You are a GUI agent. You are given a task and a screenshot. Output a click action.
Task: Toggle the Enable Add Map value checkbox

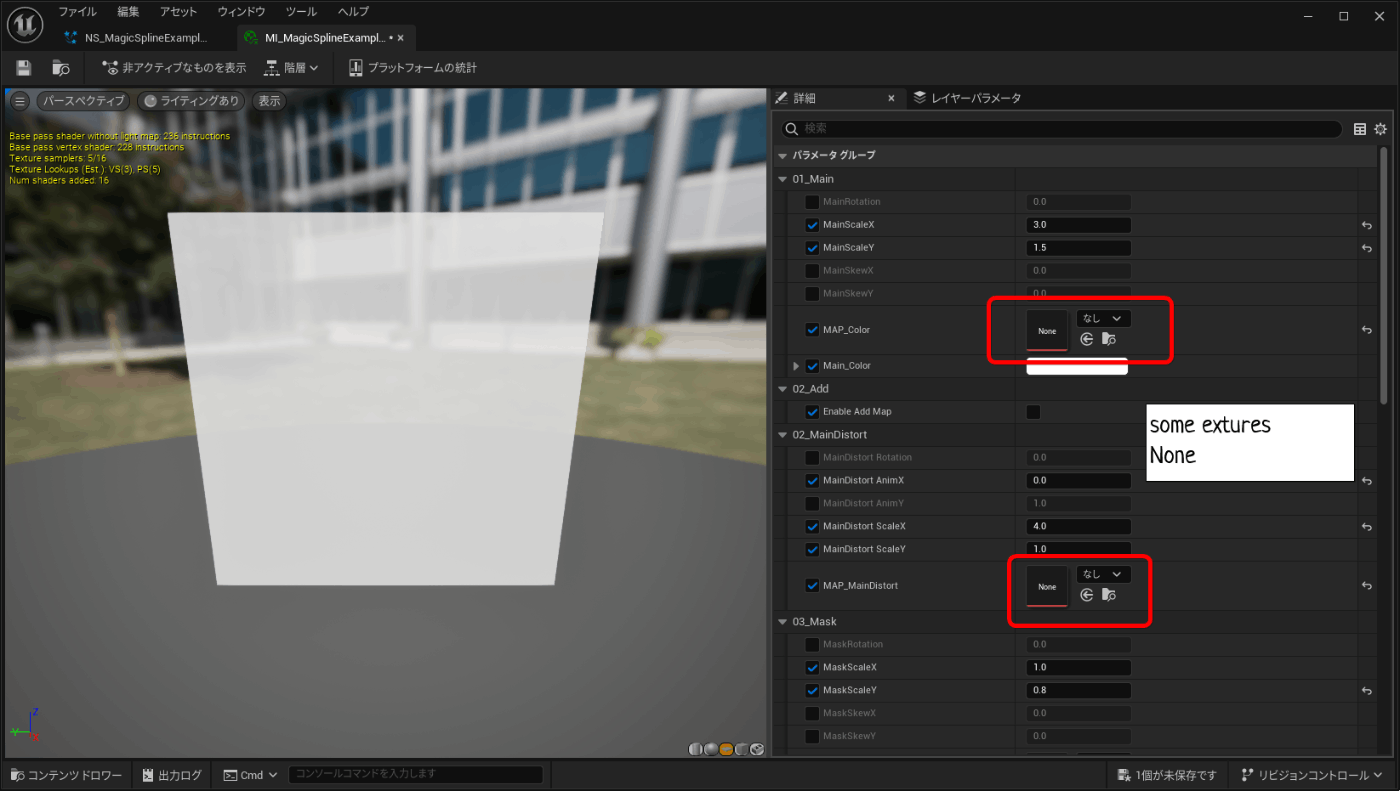tap(1033, 412)
